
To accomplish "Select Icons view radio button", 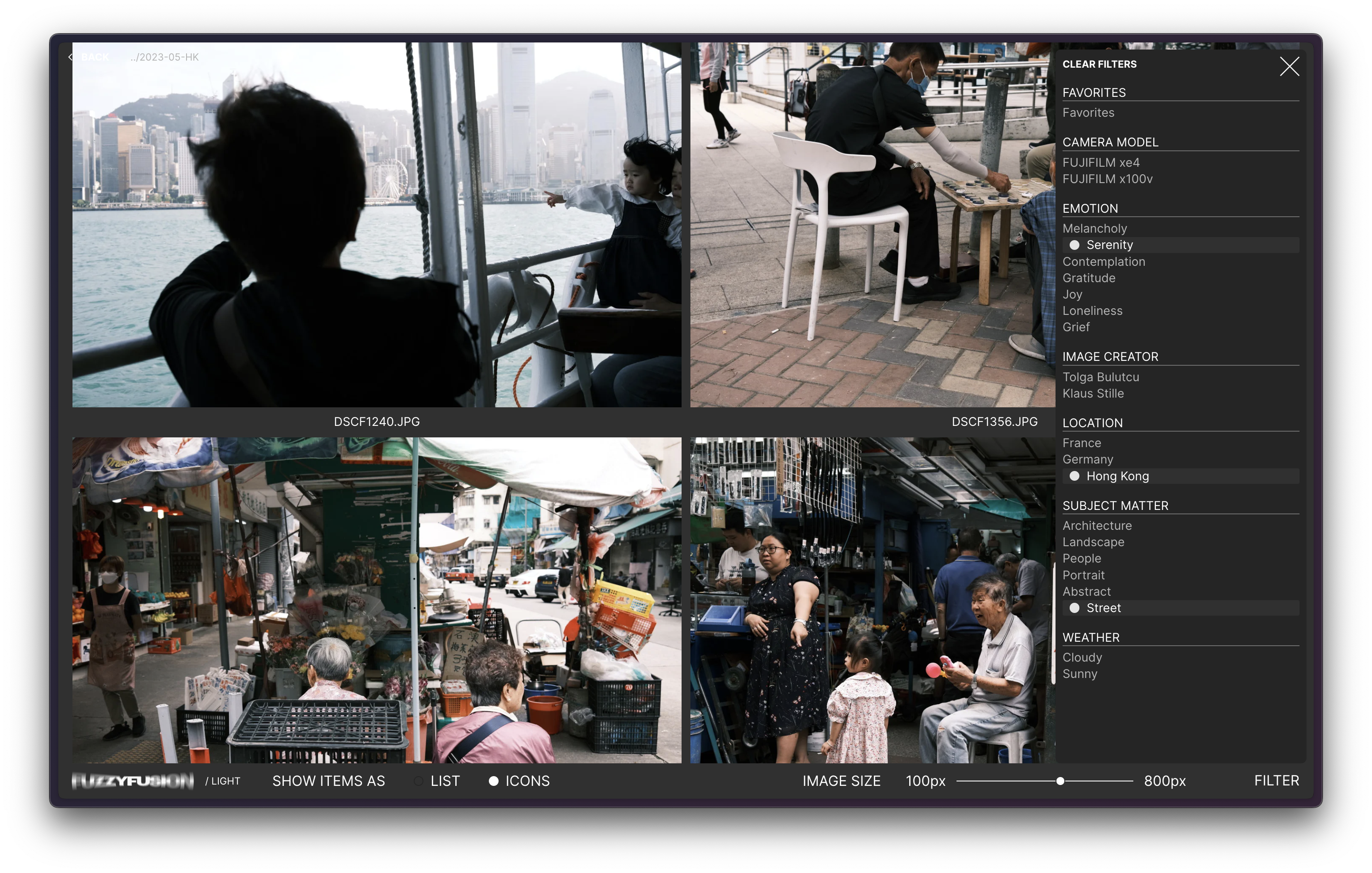I will (x=493, y=781).
